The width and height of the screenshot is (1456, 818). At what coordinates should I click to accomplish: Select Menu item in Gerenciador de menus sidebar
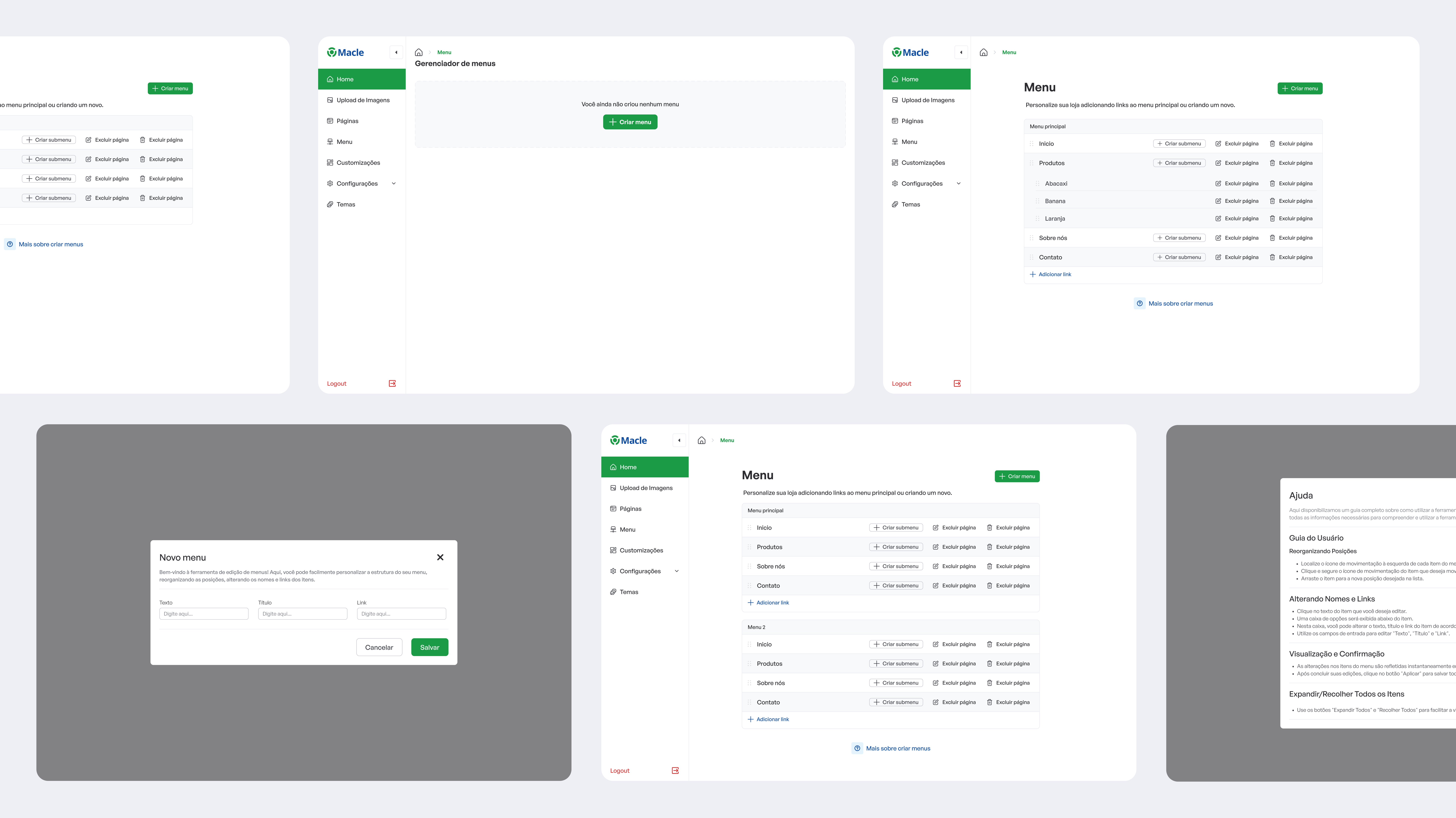coord(362,142)
